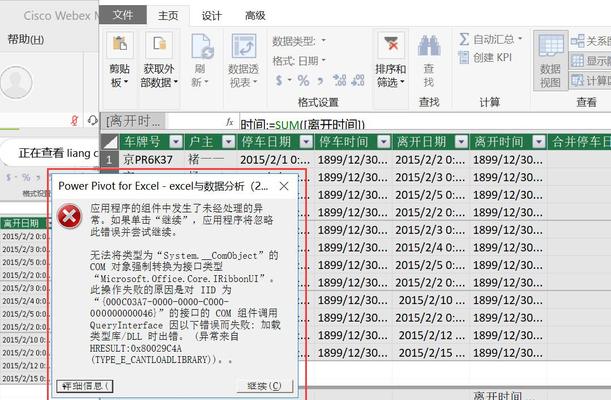The image size is (611, 400).
Task: Click the 刷新 refresh icon
Action: [x=201, y=47]
